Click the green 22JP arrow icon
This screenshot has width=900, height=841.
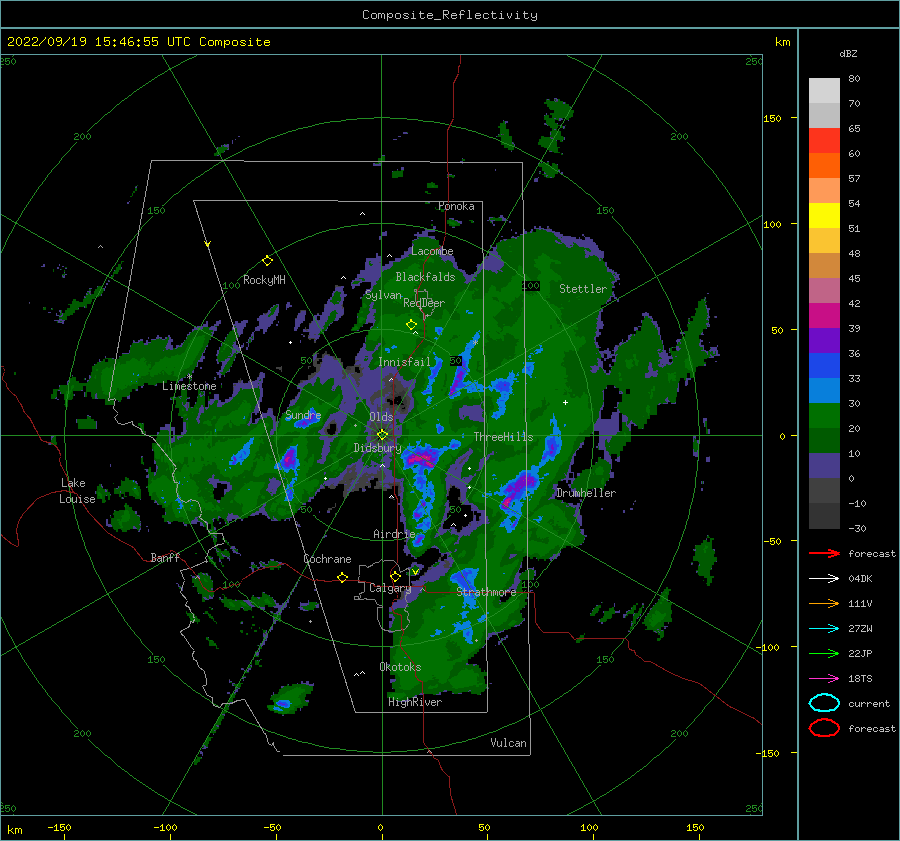[x=824, y=653]
